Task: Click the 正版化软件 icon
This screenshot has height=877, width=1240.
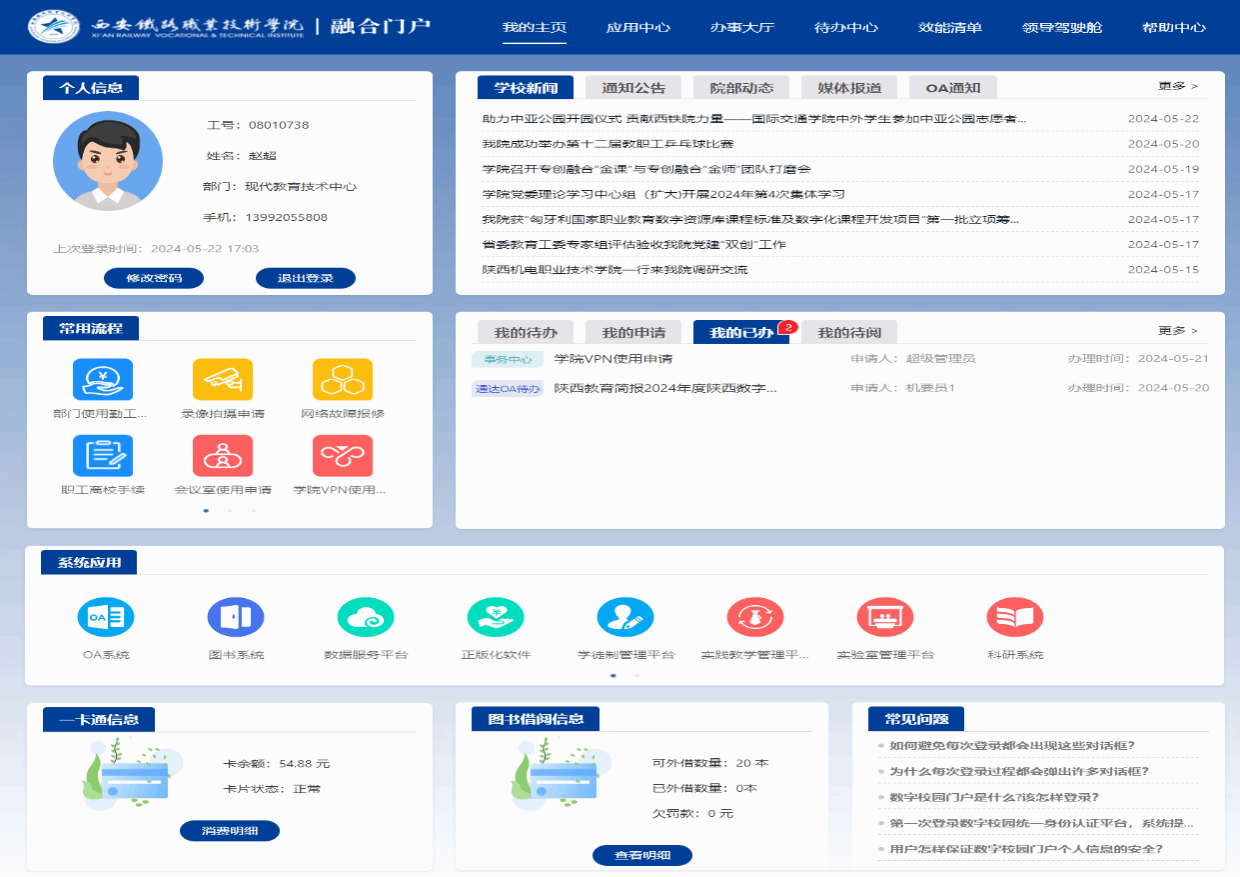Action: tap(496, 617)
